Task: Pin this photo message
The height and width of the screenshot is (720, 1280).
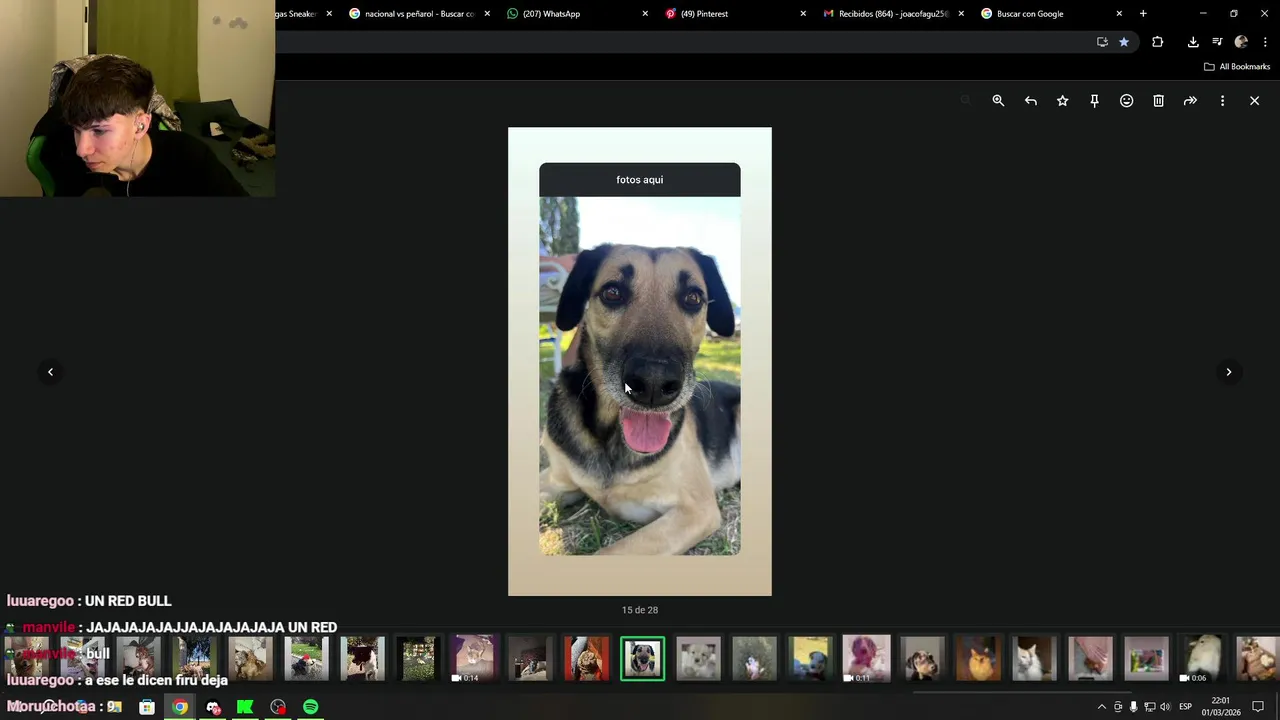Action: click(x=1094, y=101)
